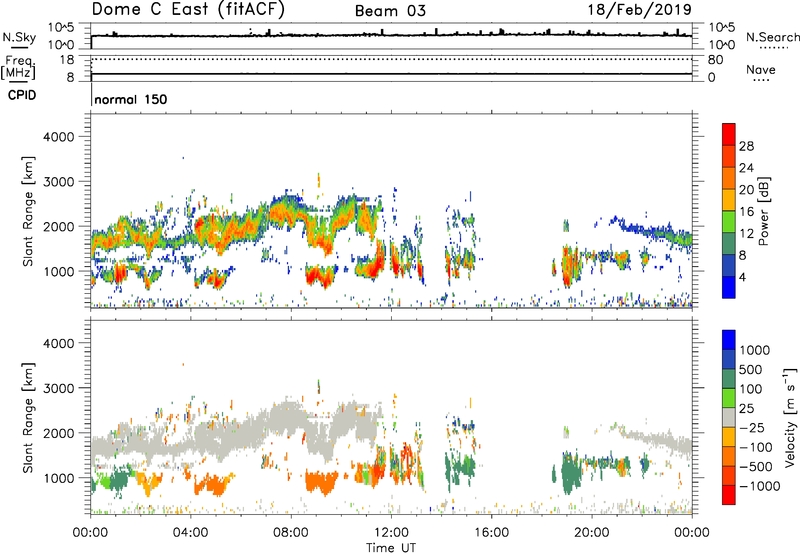Click velocity colorbar blue segment above 1000
Viewport: 800px width, 554px height.
[729, 340]
